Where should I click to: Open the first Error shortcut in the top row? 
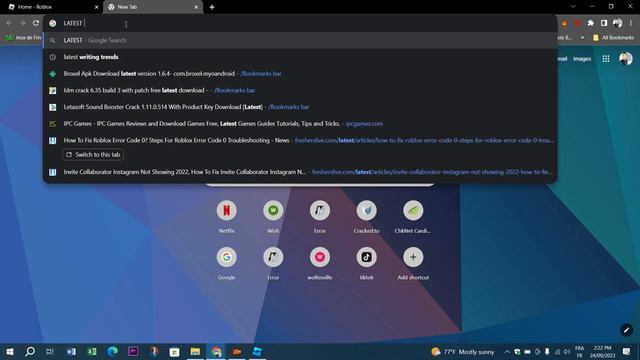[320, 216]
